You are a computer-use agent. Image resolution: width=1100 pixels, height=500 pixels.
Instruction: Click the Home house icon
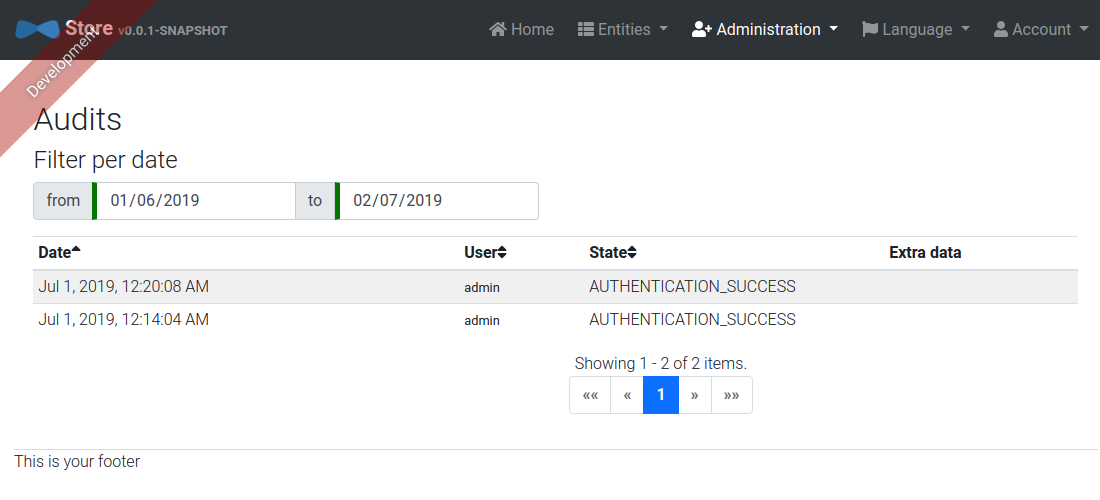click(x=498, y=29)
